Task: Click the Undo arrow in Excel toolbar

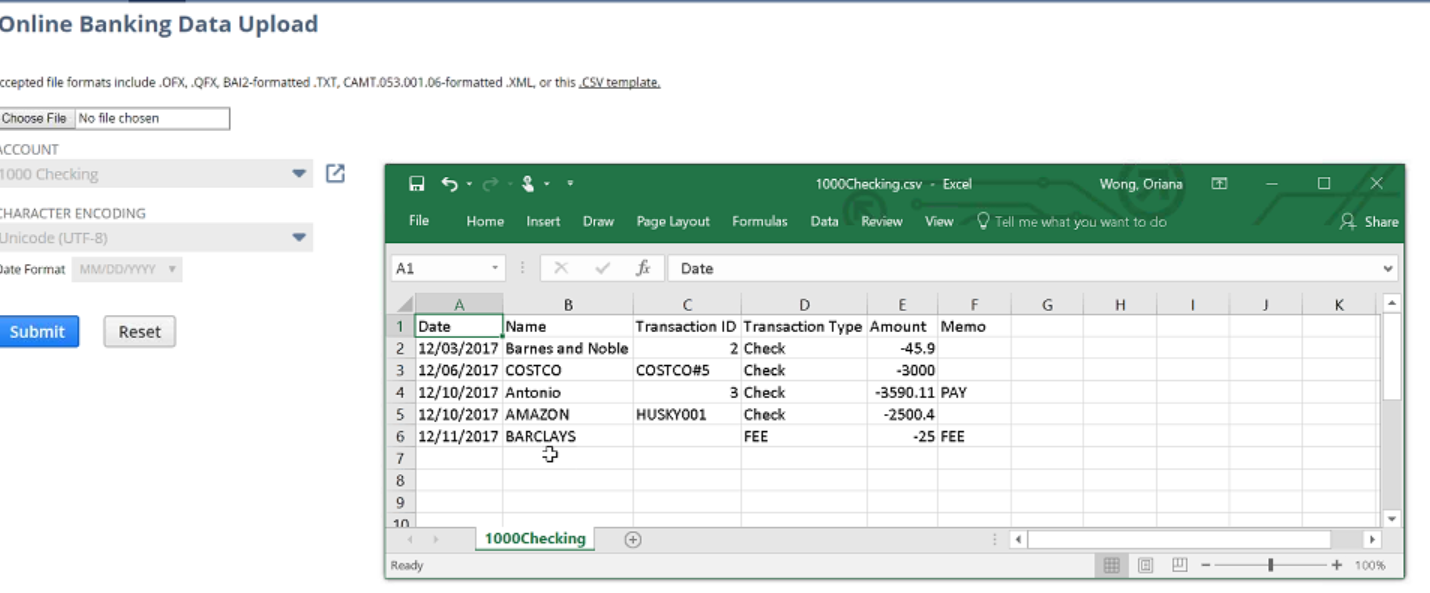Action: 449,184
